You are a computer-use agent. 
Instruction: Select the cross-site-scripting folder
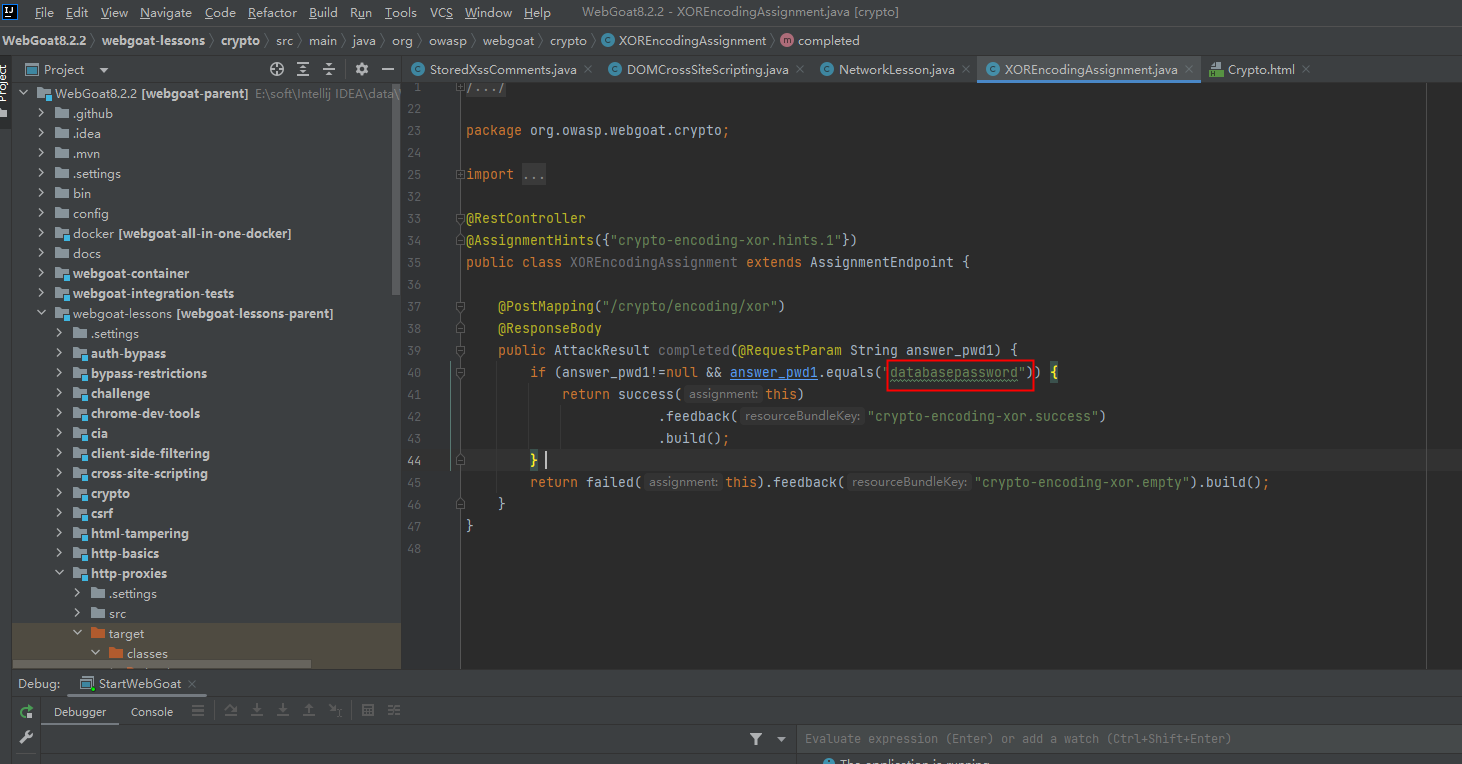coord(149,473)
